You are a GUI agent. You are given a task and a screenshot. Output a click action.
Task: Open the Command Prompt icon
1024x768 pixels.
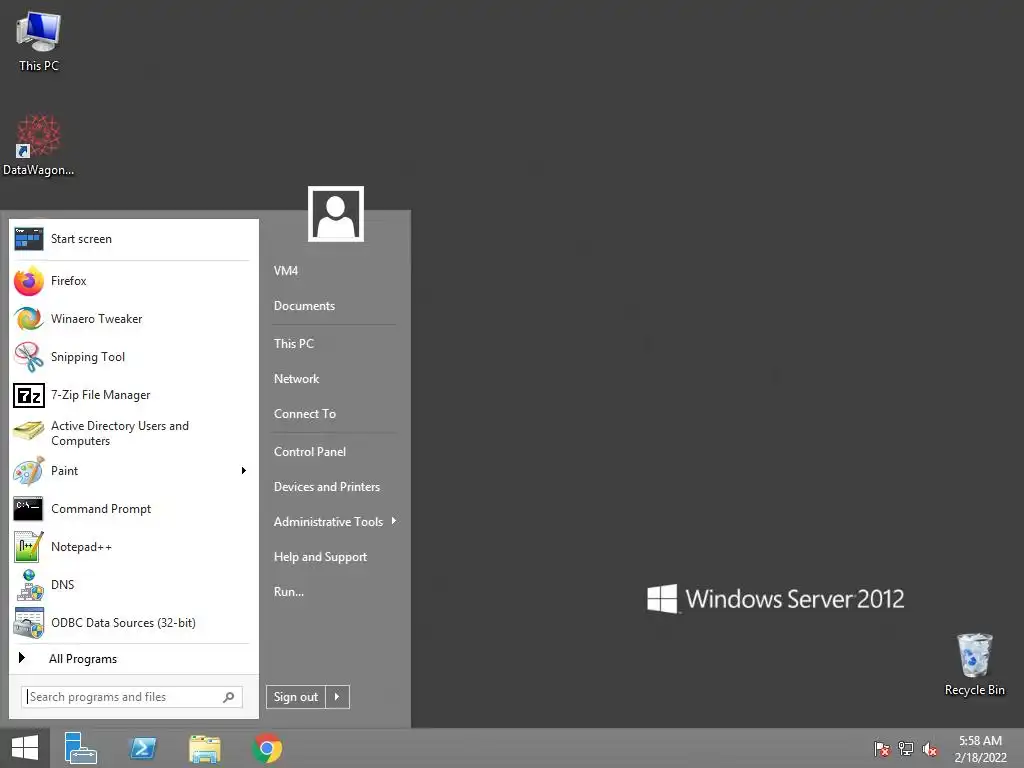pos(28,509)
